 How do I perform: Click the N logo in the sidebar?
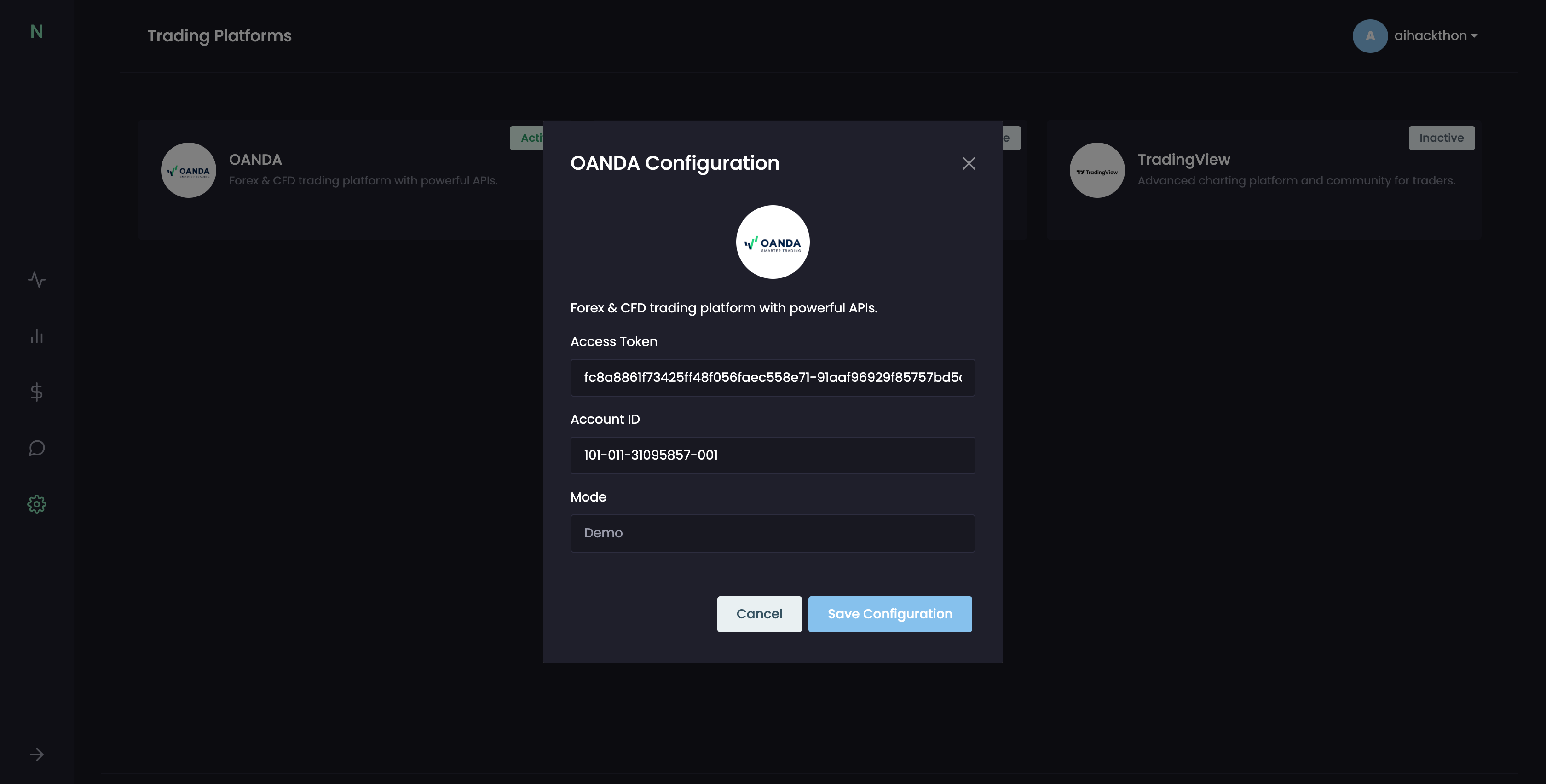(x=37, y=31)
